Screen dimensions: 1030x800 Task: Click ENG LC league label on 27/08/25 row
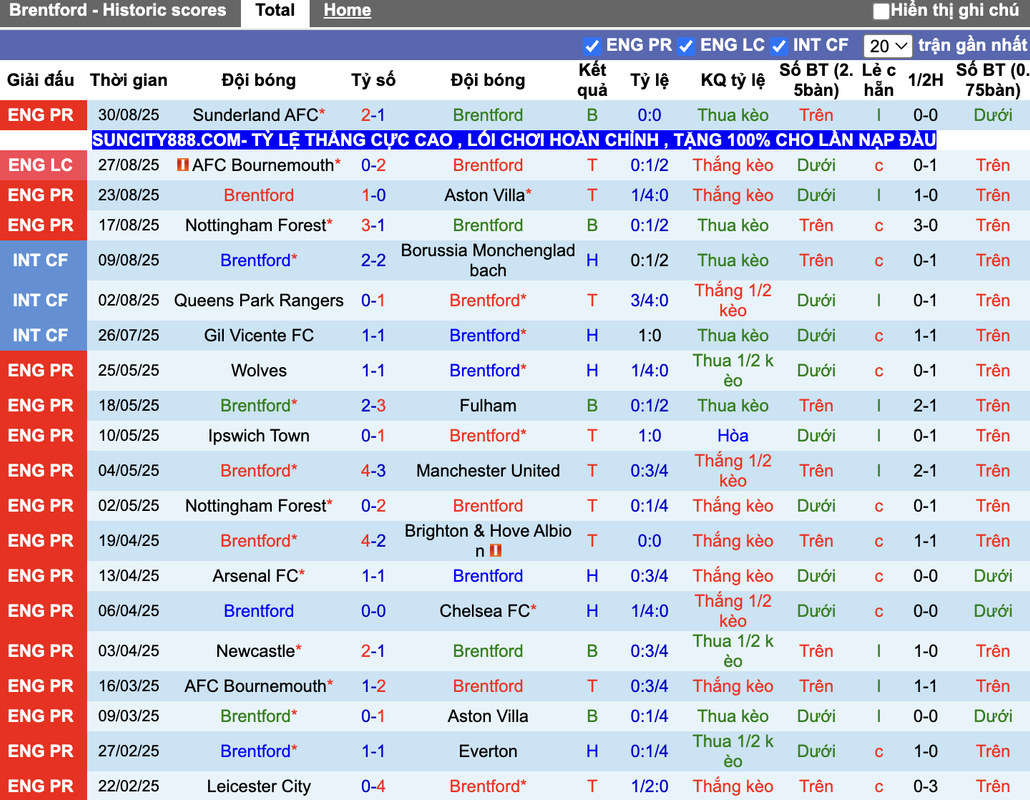(x=41, y=165)
